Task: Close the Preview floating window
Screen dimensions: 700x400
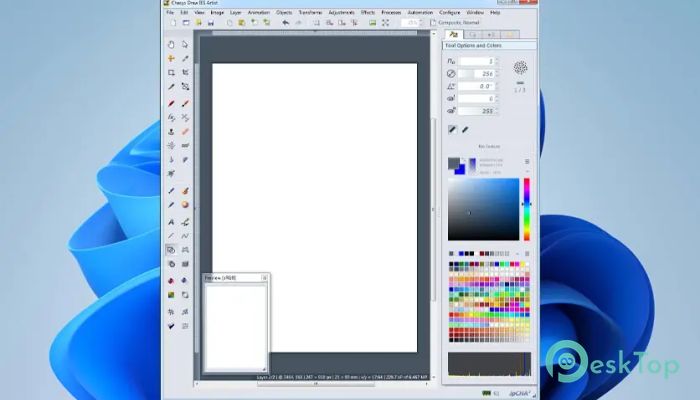Action: [264, 278]
